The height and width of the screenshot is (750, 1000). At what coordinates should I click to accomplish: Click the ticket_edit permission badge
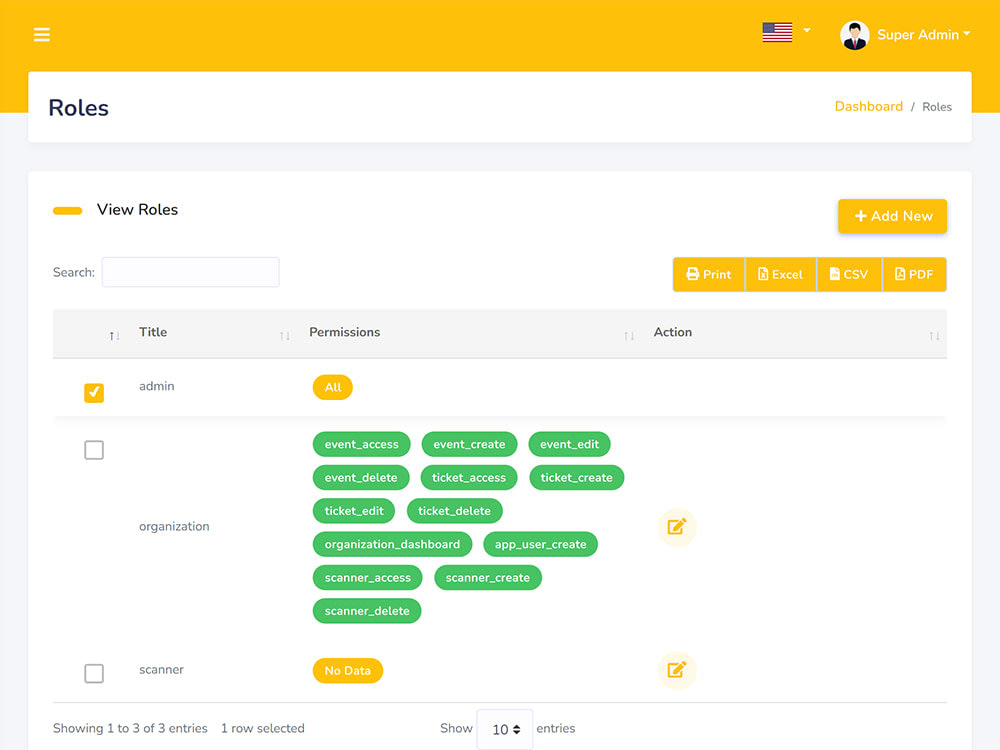(x=354, y=511)
